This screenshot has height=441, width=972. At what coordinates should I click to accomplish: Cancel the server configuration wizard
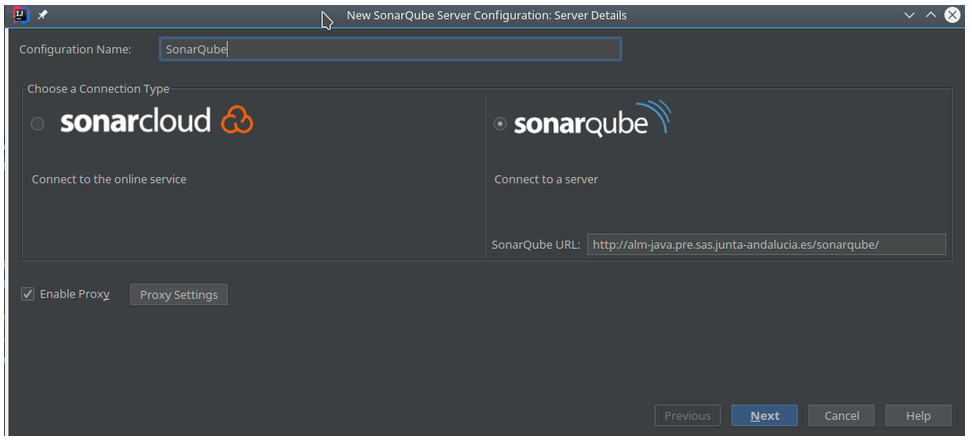click(x=841, y=416)
